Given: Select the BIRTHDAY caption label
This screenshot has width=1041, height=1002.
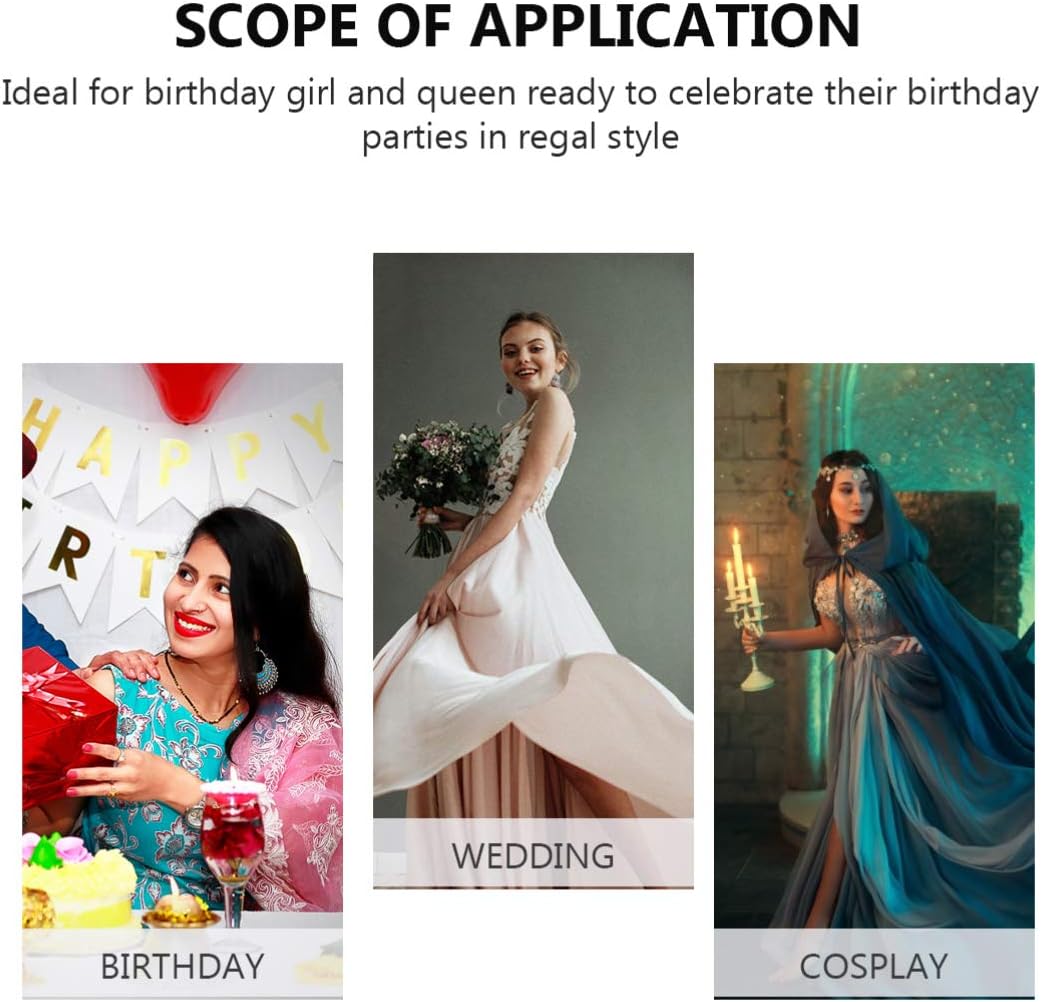Looking at the screenshot, I should (x=183, y=965).
